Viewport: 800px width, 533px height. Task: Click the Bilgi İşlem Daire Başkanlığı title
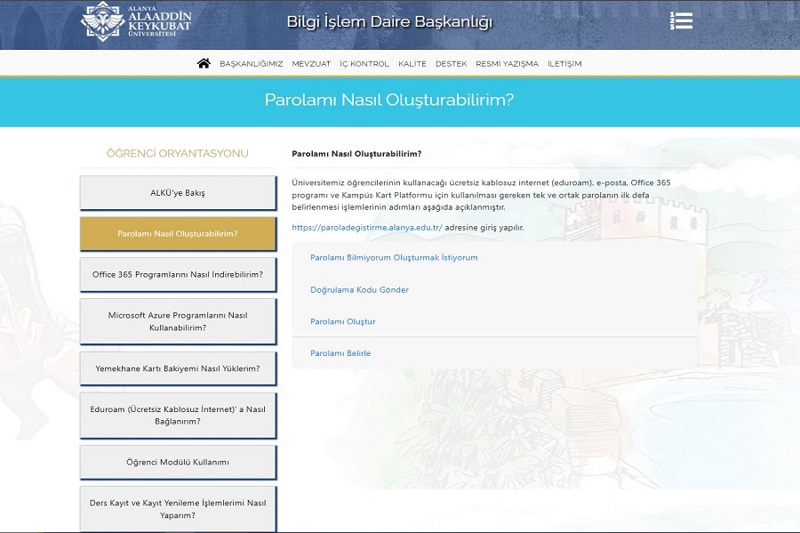tap(390, 22)
